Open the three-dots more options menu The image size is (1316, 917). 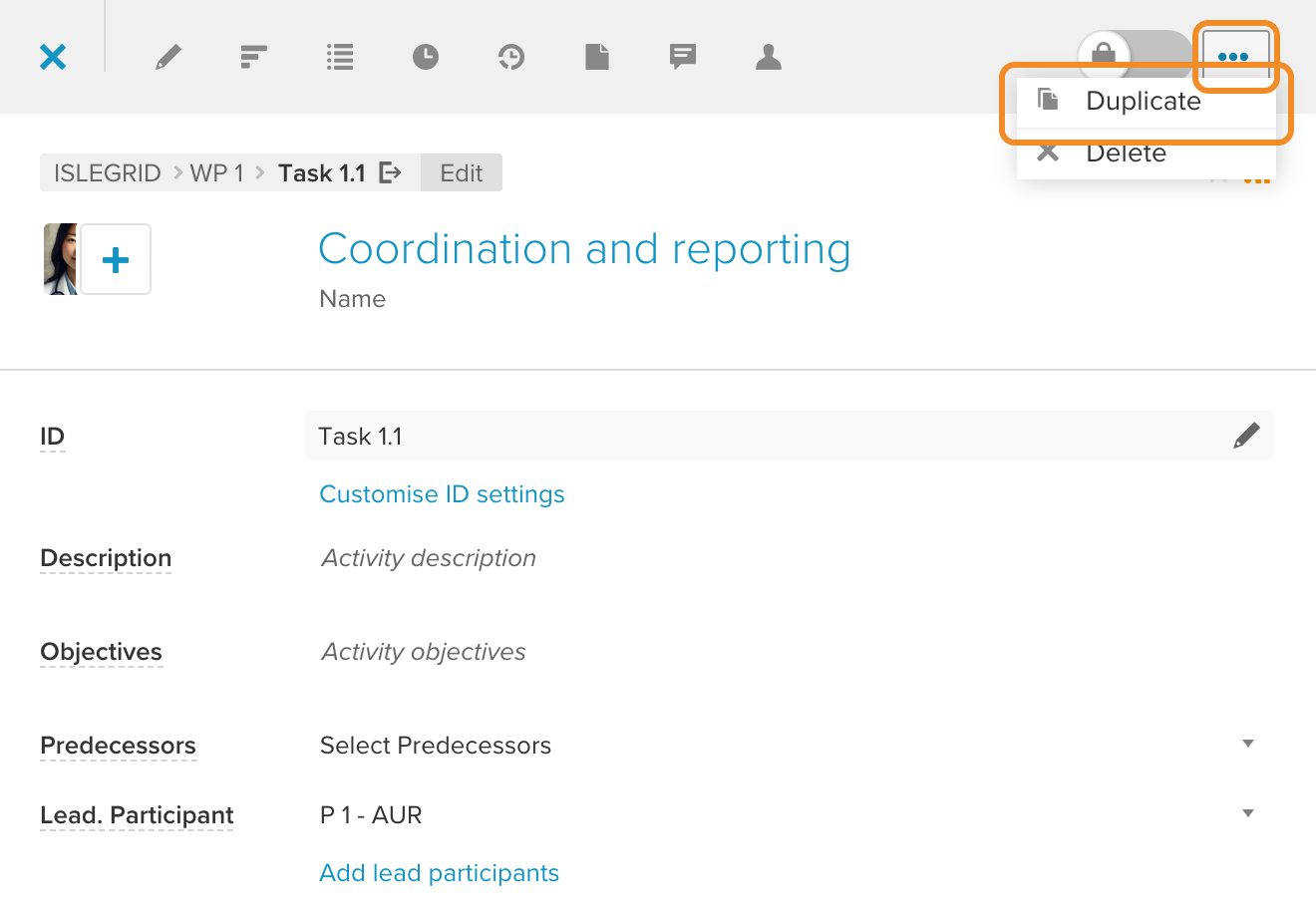point(1234,57)
